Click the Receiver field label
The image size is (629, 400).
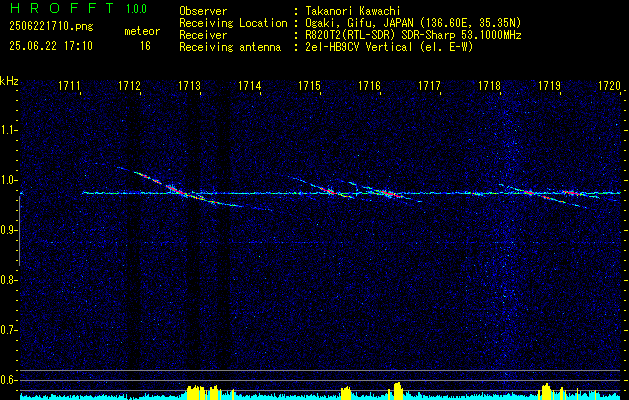(x=203, y=35)
